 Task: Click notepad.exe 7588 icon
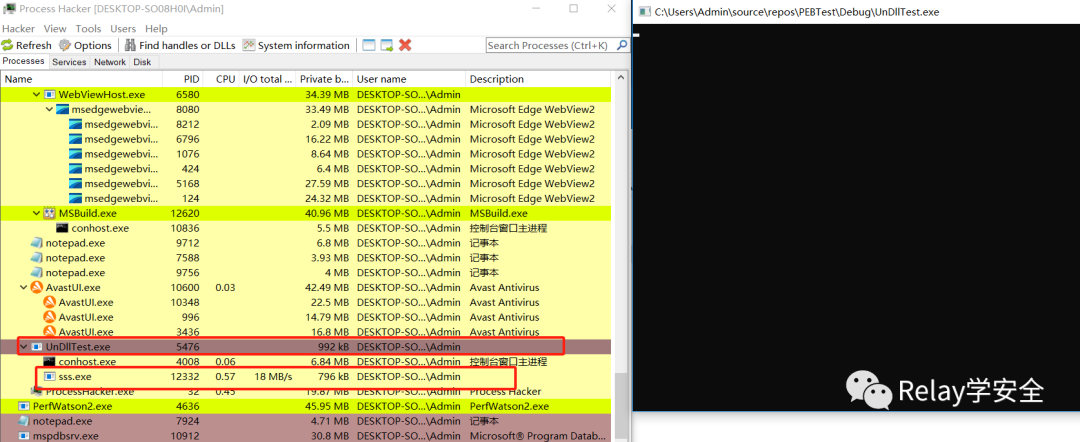click(x=37, y=258)
